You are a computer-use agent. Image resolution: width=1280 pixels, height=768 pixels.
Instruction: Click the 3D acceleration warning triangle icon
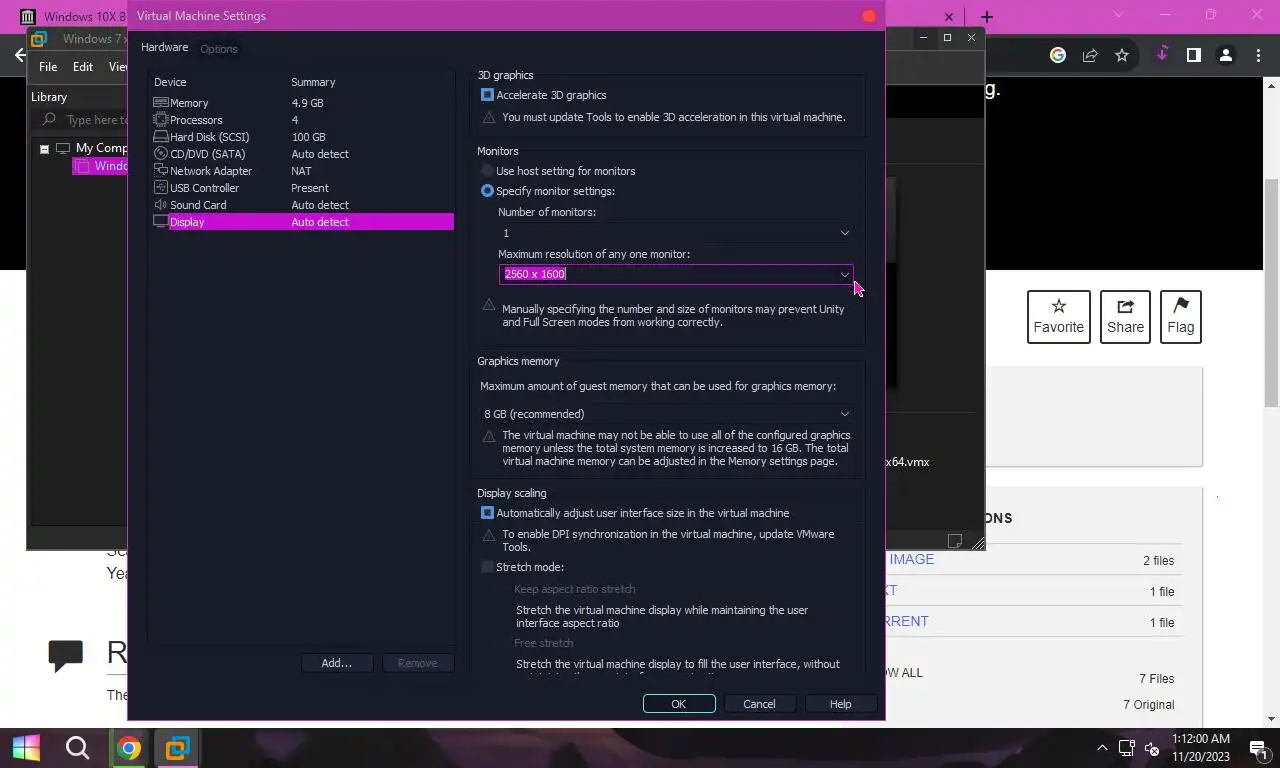coord(489,117)
